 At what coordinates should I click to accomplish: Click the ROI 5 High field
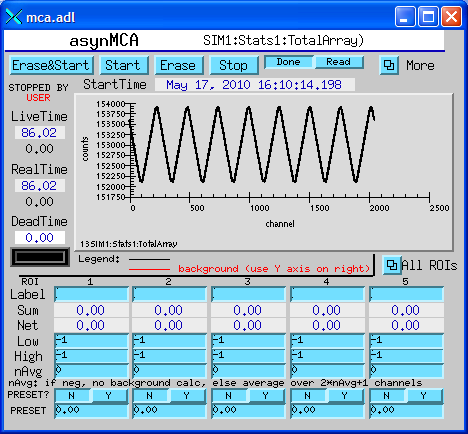(x=407, y=356)
